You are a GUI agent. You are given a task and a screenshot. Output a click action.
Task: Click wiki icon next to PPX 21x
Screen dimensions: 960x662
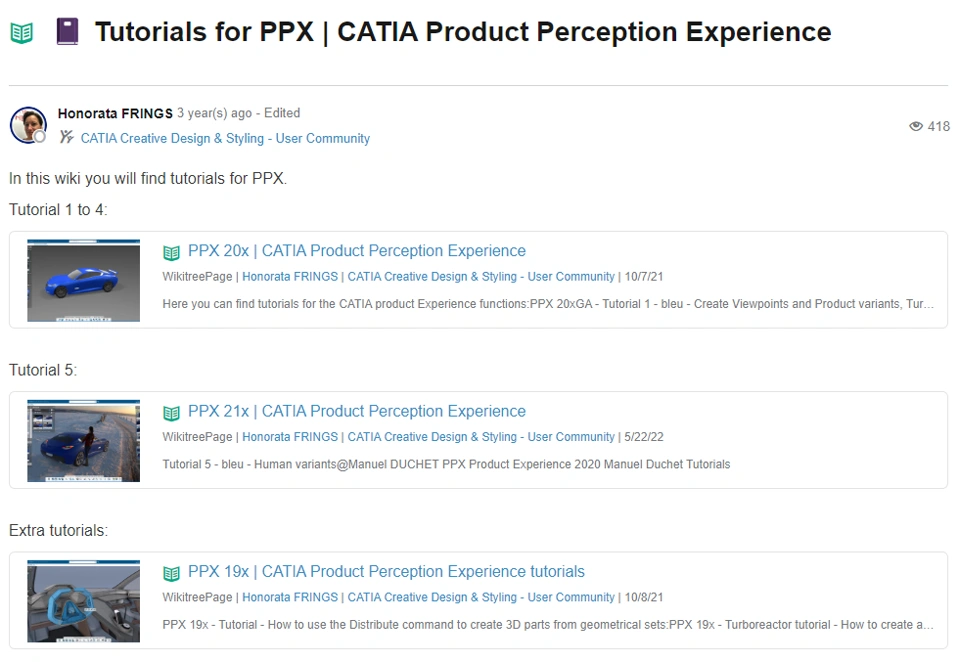pyautogui.click(x=171, y=412)
